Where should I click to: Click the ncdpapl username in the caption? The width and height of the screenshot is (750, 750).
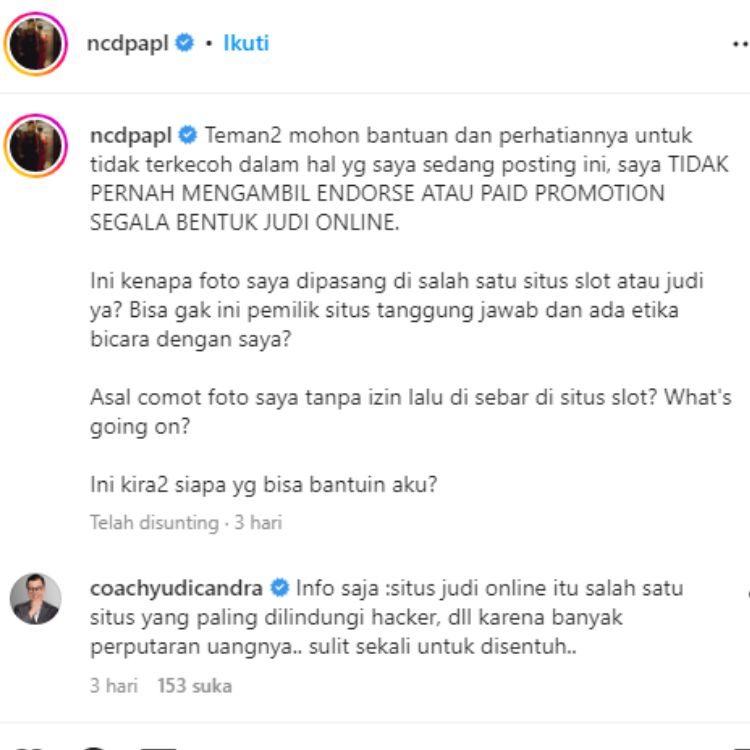pyautogui.click(x=131, y=136)
